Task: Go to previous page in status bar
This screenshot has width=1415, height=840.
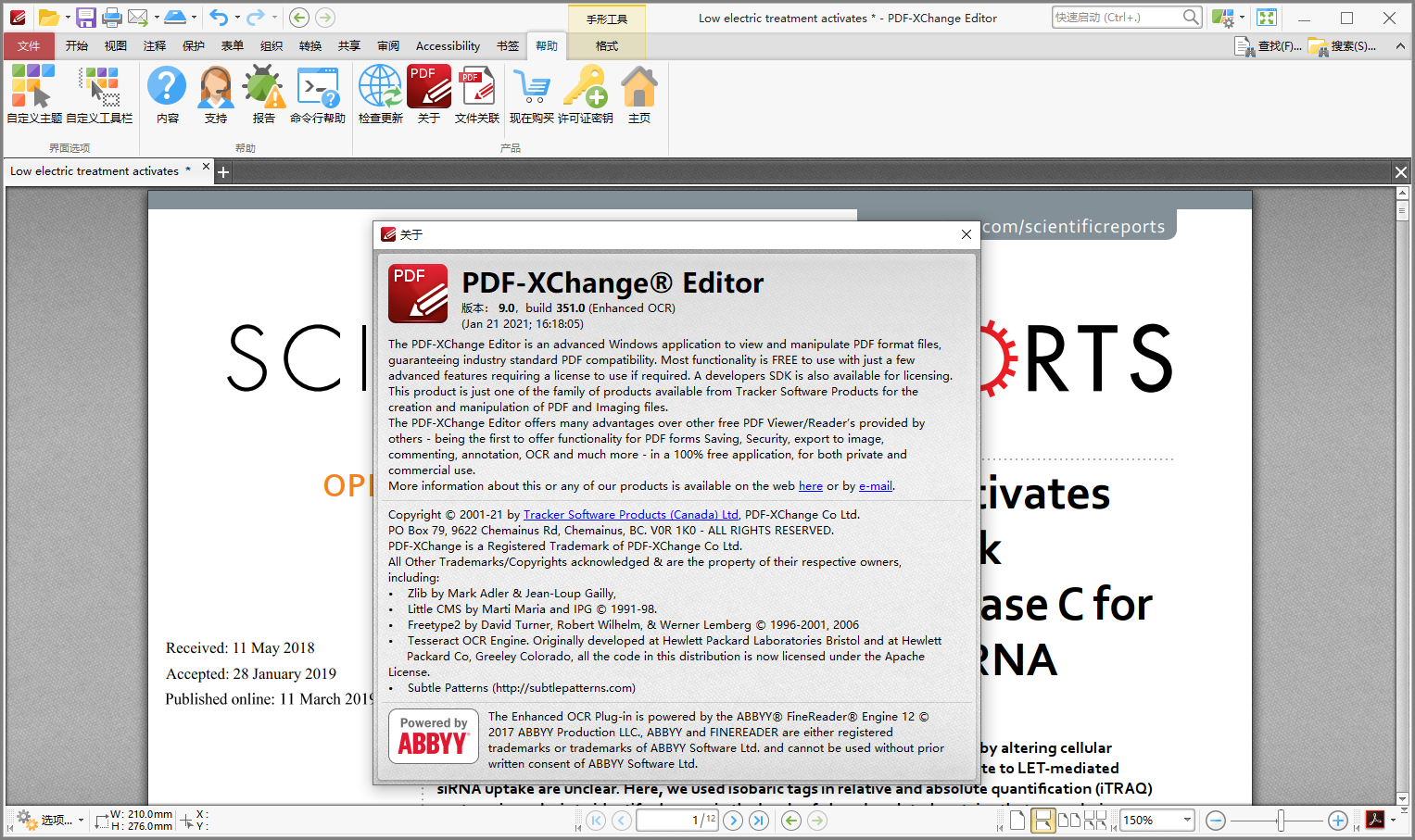Action: coord(622,820)
